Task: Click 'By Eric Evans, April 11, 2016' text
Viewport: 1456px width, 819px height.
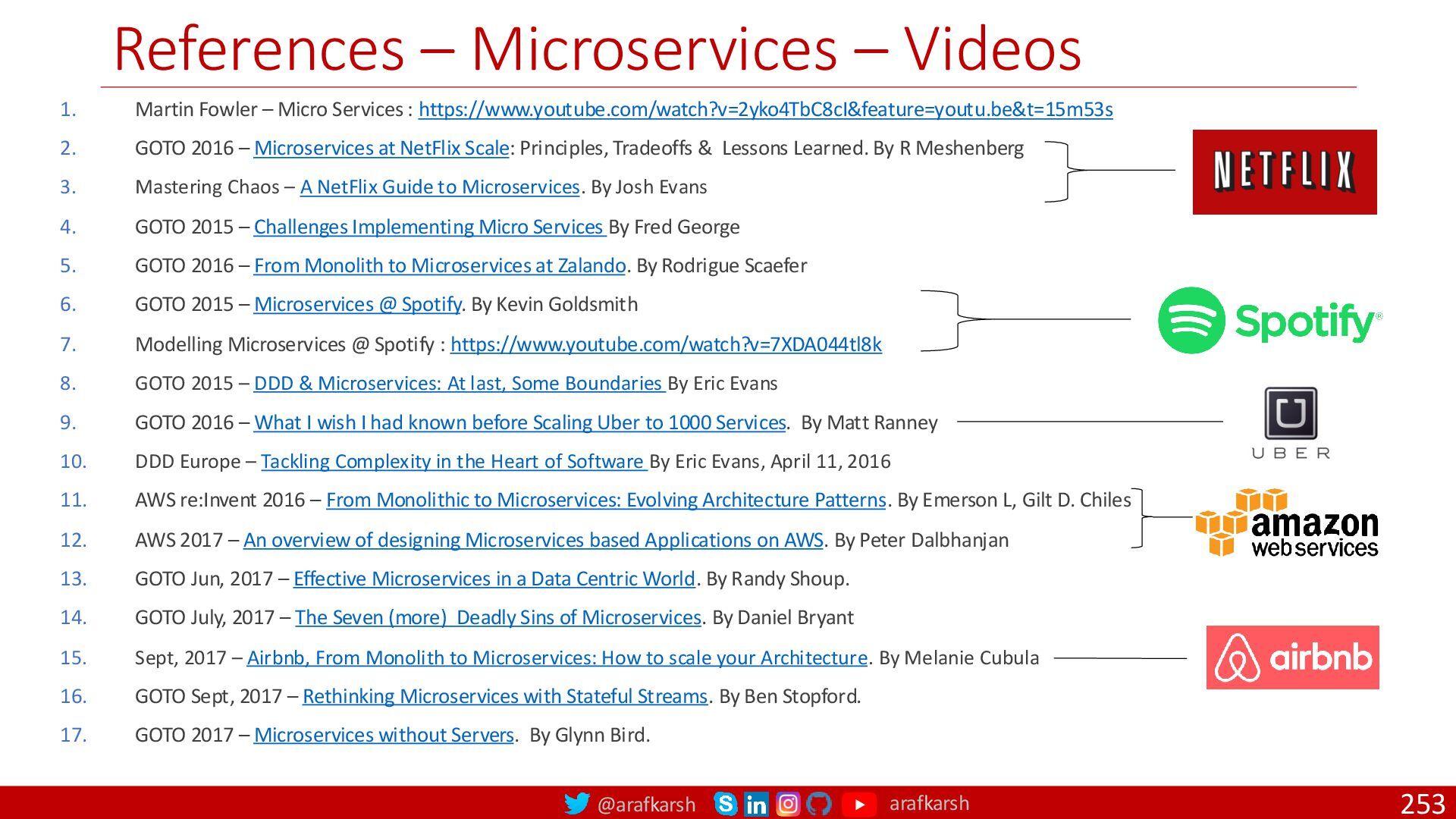Action: pyautogui.click(x=770, y=461)
